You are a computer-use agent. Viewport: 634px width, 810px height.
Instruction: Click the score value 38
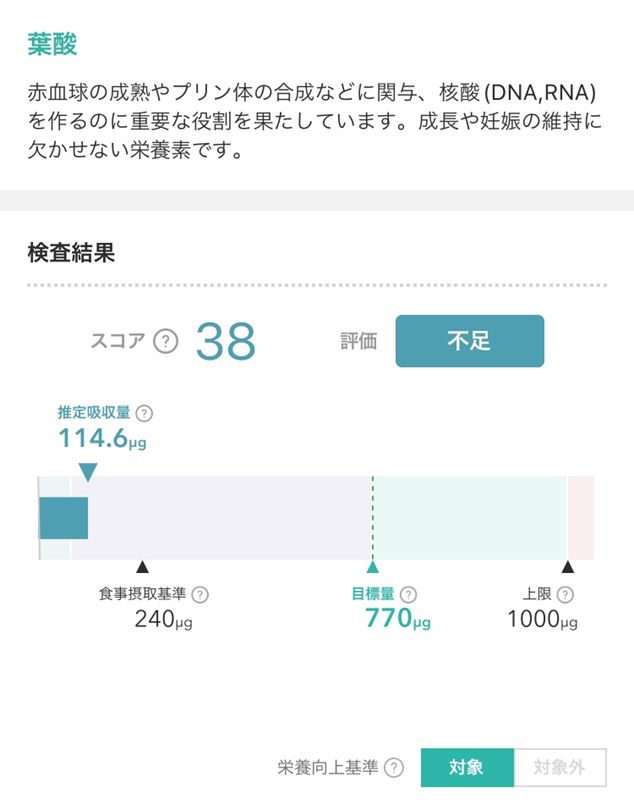pyautogui.click(x=226, y=341)
